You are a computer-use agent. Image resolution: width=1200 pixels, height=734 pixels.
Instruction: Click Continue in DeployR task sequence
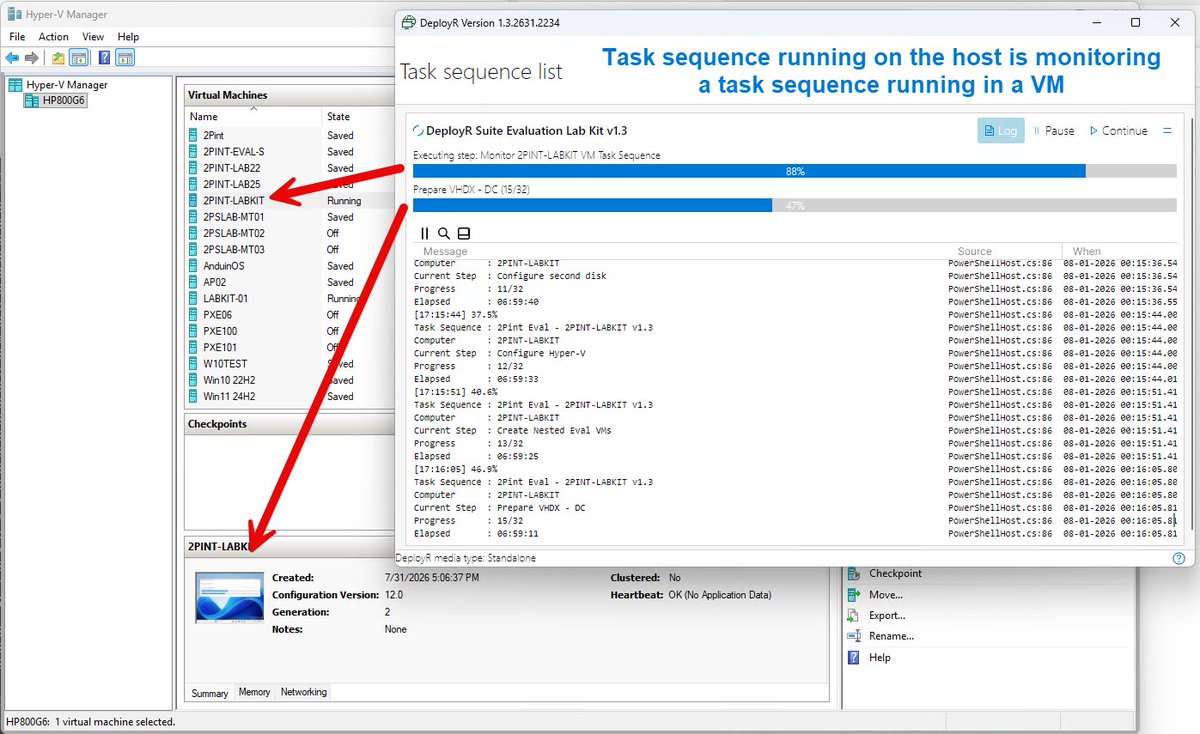(x=1119, y=131)
